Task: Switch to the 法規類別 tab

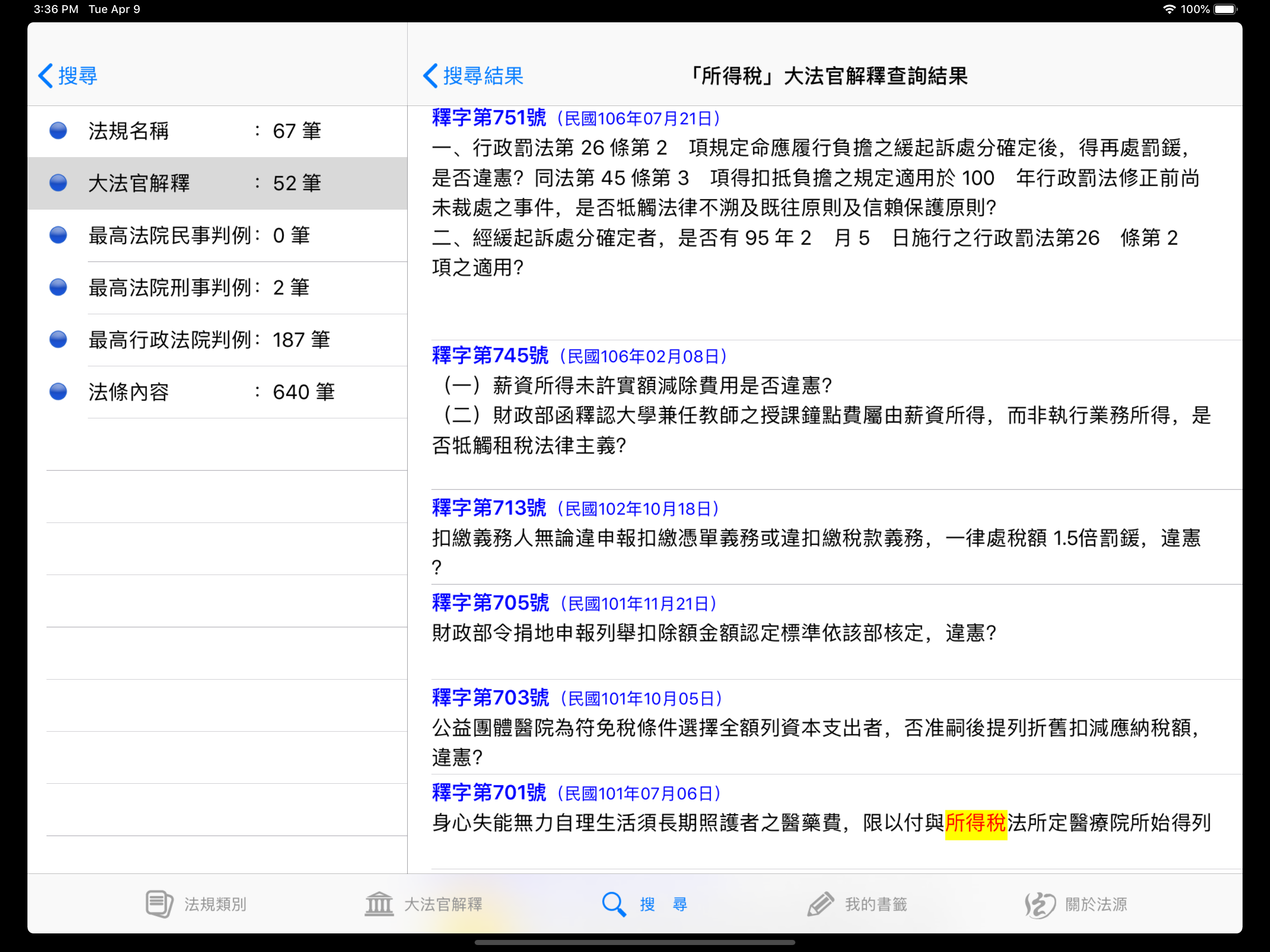Action: click(x=196, y=904)
